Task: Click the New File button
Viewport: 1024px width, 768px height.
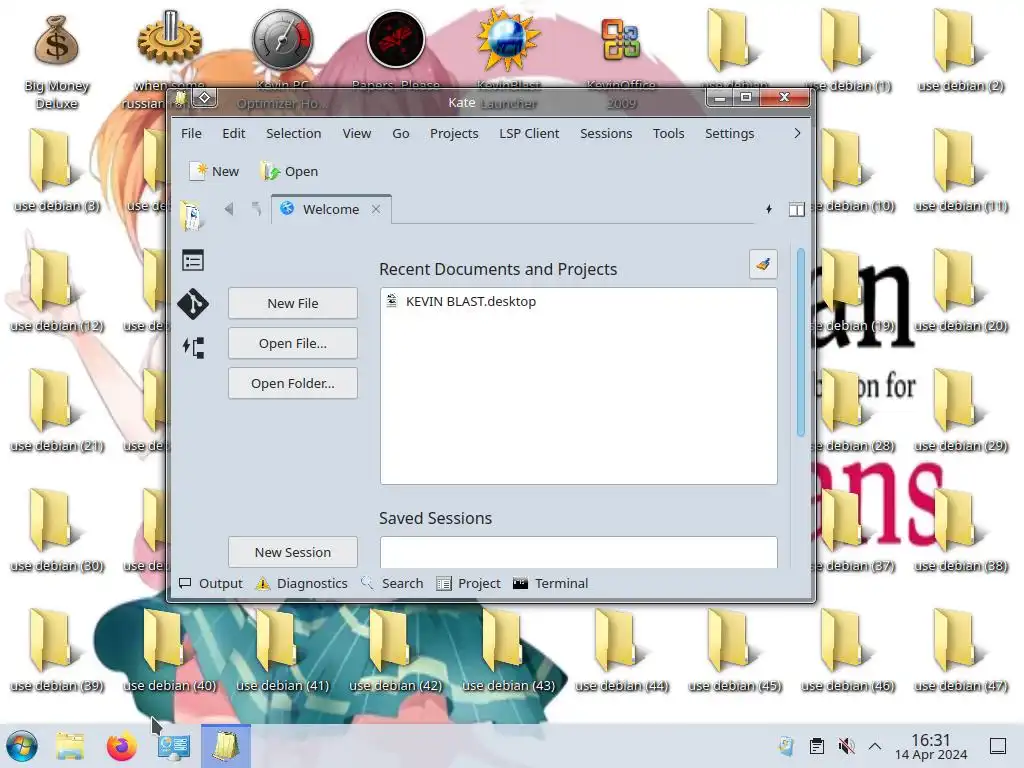Action: [293, 303]
